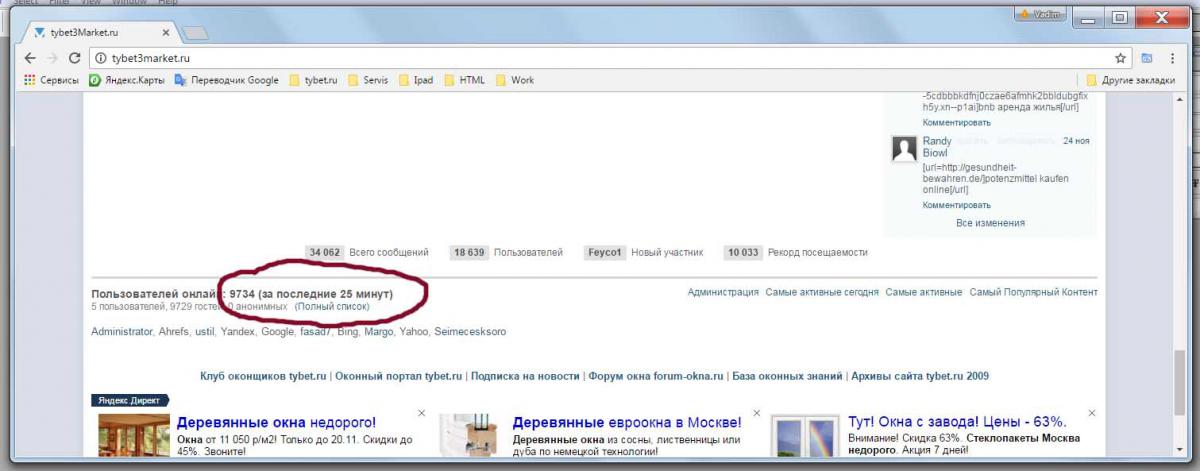
Task: Open the Другие закладки folder
Action: click(1131, 80)
